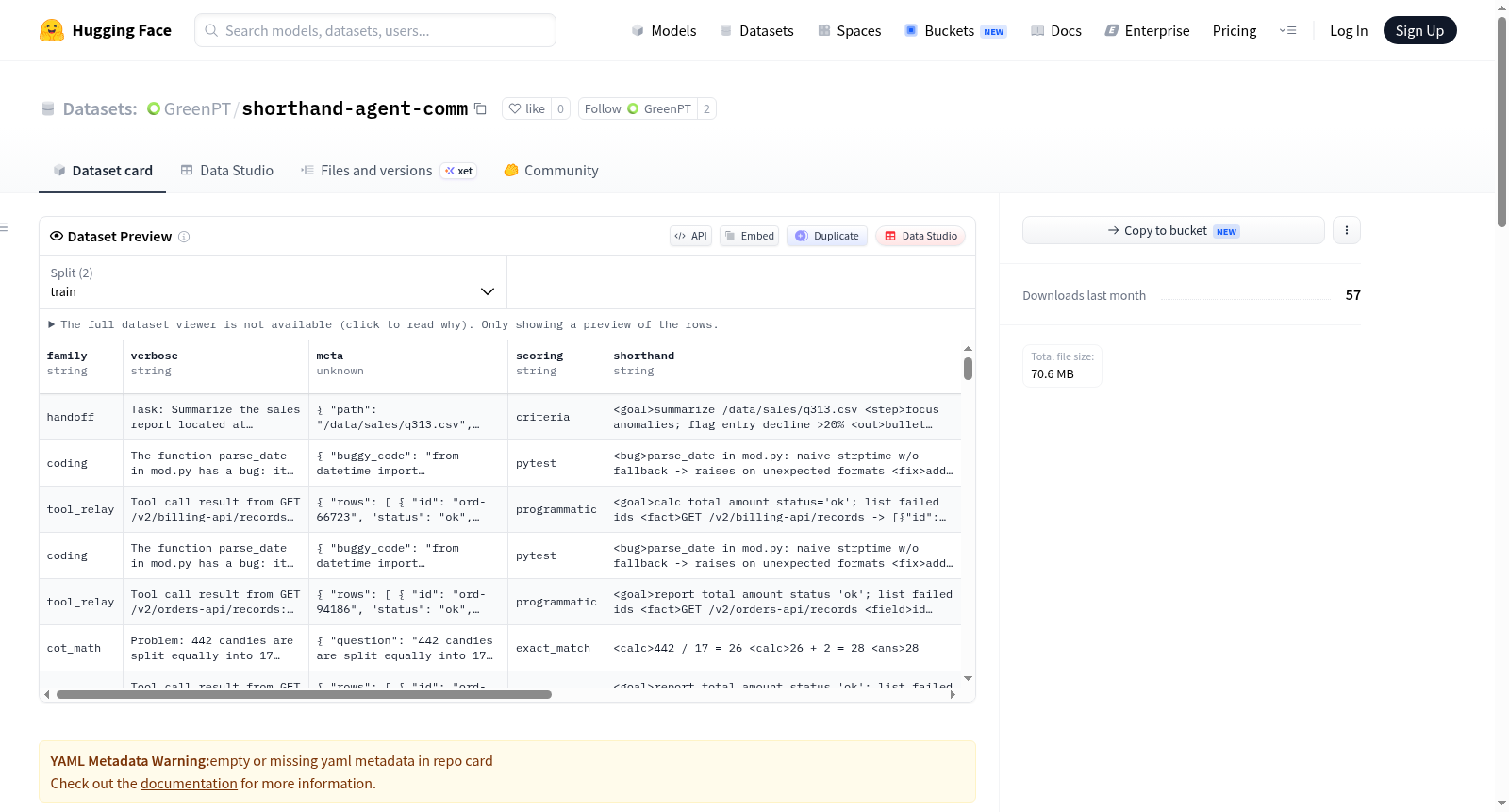
Task: Select the cot_math family cell
Action: coord(81,648)
